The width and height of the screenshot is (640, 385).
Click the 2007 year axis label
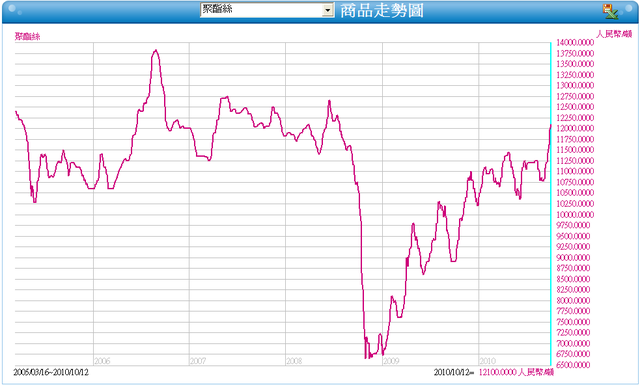pyautogui.click(x=198, y=361)
